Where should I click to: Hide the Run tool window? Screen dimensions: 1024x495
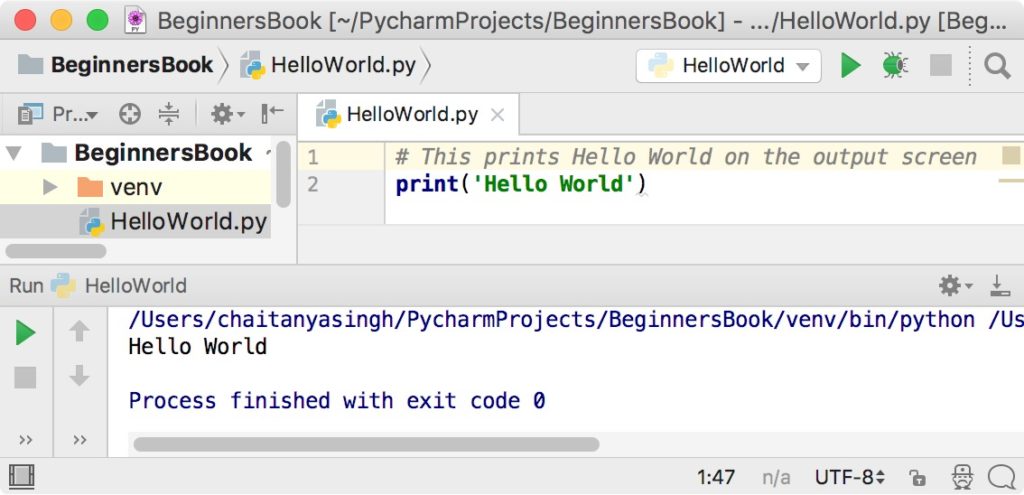[x=998, y=286]
